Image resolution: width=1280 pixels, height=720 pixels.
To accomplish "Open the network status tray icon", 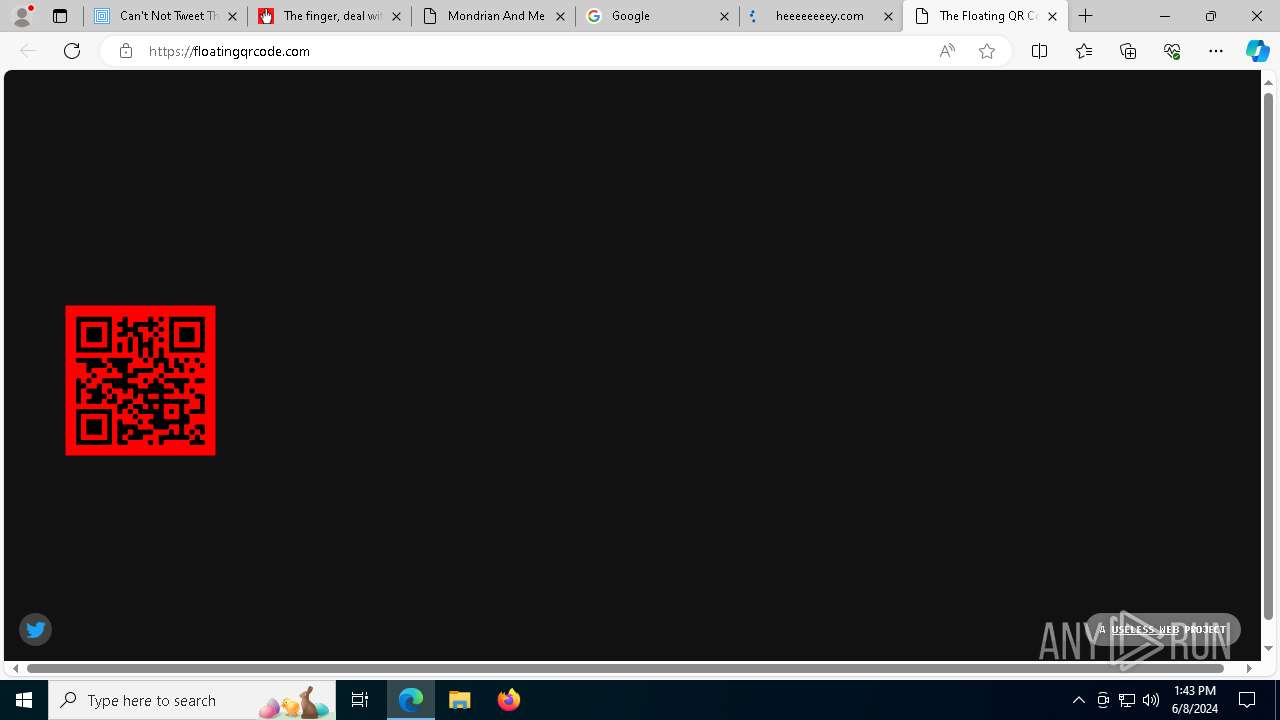I will [1127, 700].
